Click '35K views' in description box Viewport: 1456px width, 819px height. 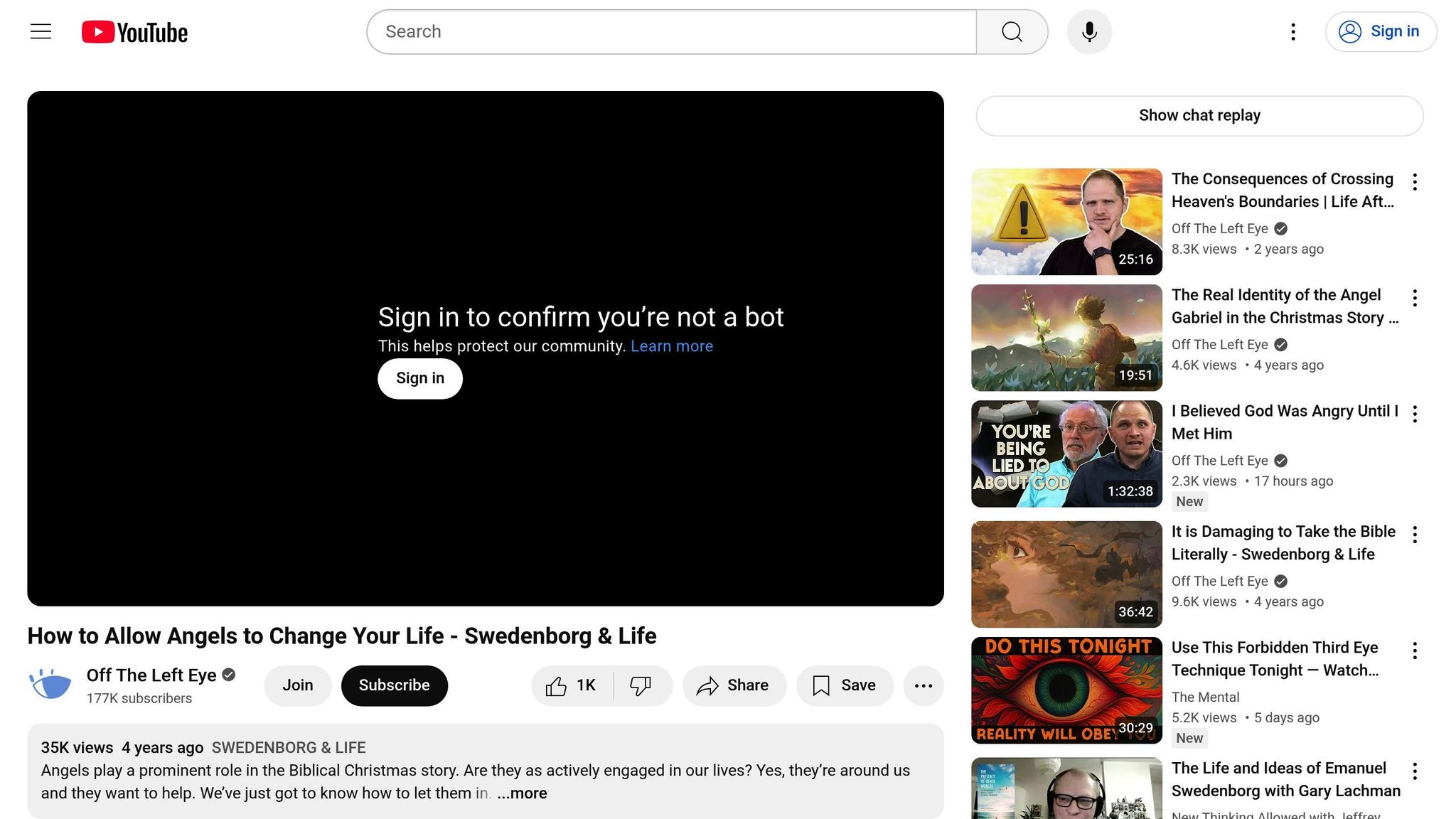coord(77,748)
